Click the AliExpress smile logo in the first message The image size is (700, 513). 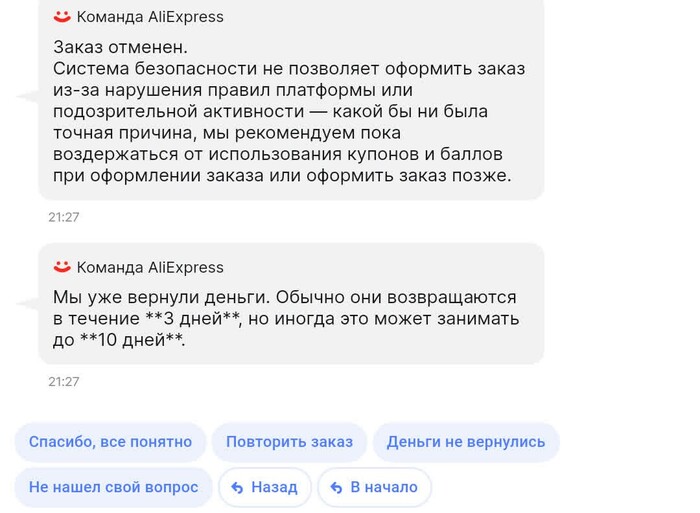tap(62, 16)
